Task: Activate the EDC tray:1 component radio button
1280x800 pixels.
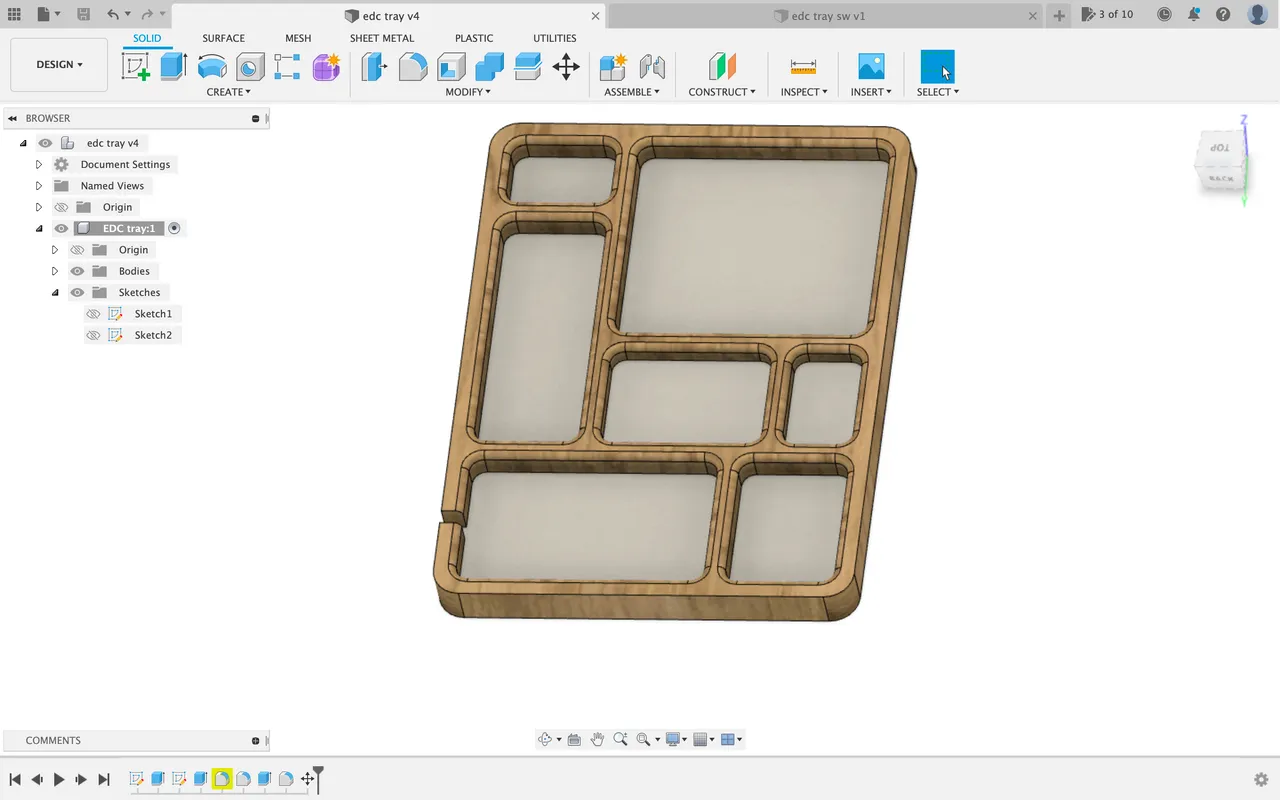Action: [174, 228]
